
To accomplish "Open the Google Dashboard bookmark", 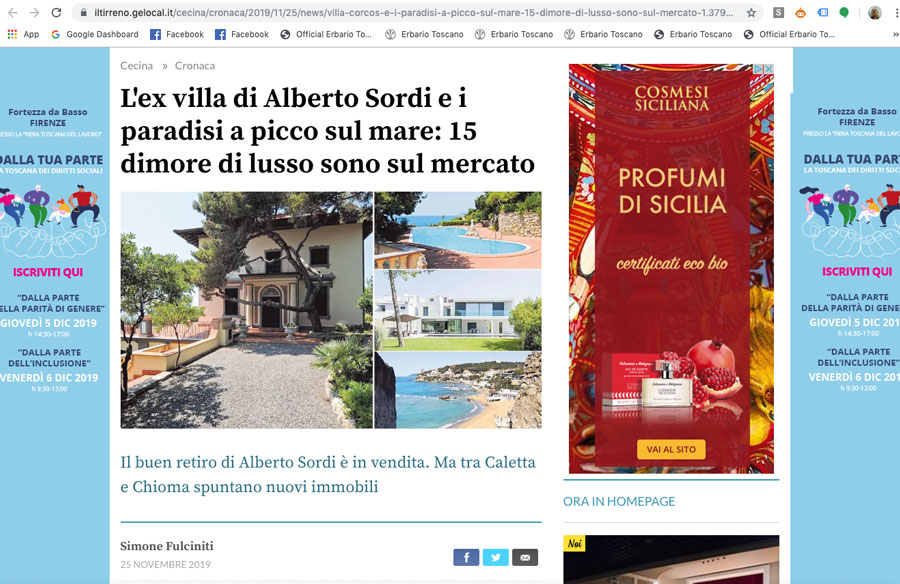I will 95,34.
